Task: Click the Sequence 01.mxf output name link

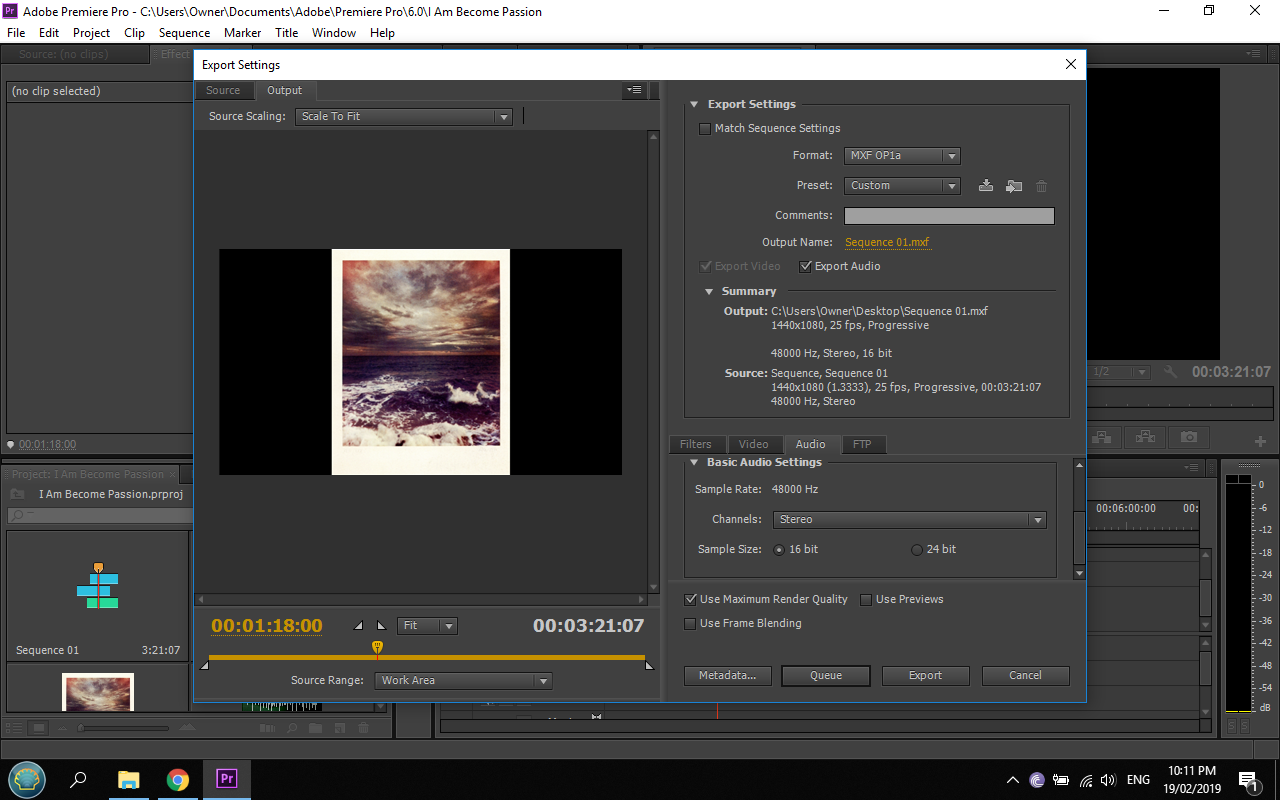Action: pos(888,243)
